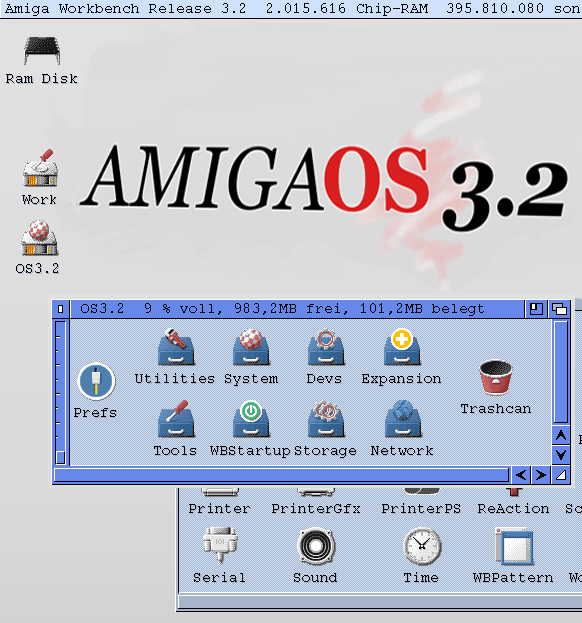Click the depth gadget of OS3.2 window
Screen dimensions: 582x623
(559, 309)
